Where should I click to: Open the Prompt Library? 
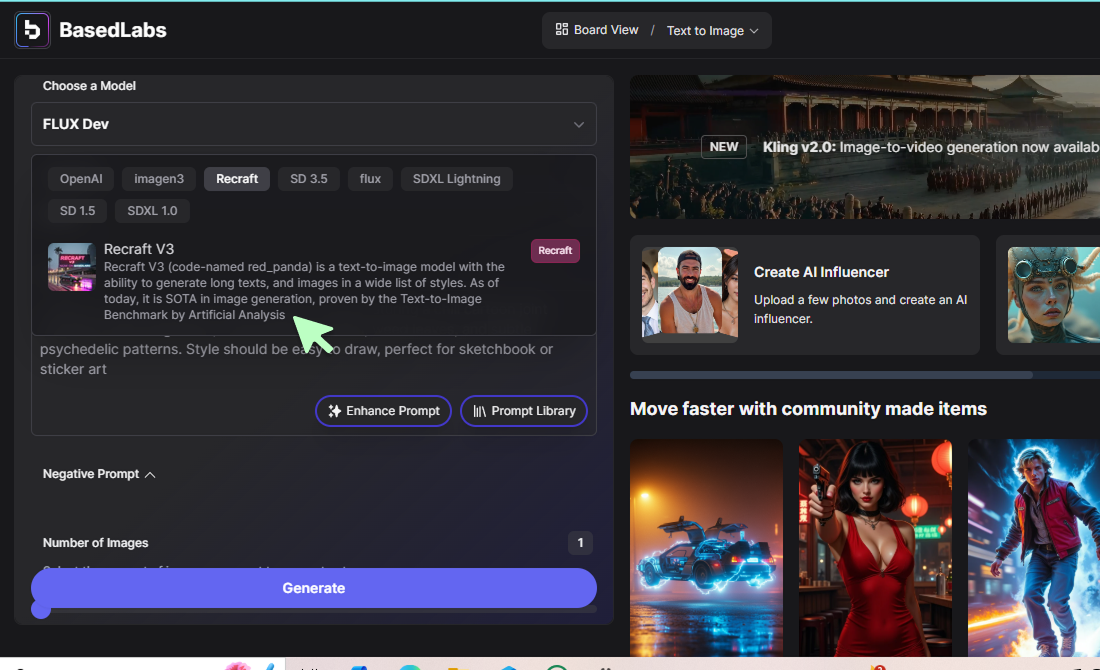[524, 411]
